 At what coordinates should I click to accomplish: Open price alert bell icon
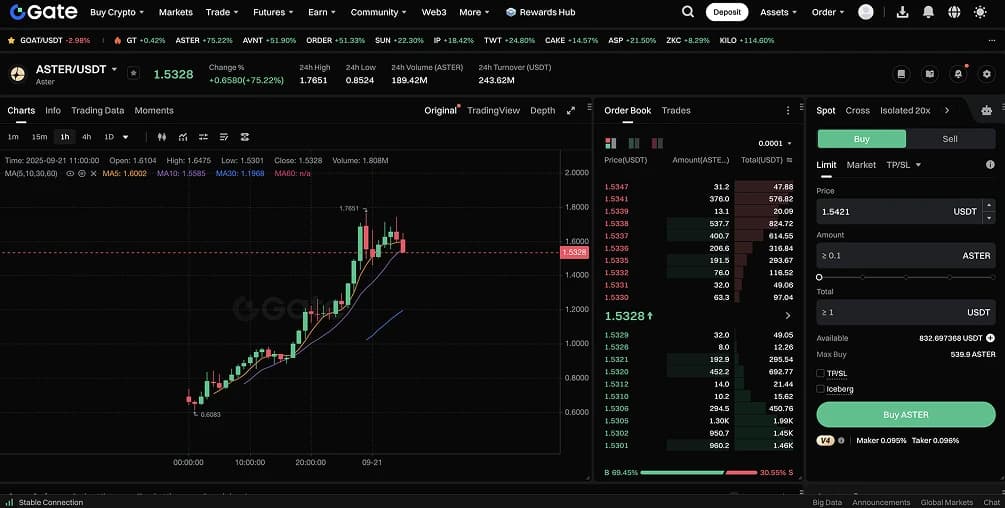pyautogui.click(x=958, y=74)
